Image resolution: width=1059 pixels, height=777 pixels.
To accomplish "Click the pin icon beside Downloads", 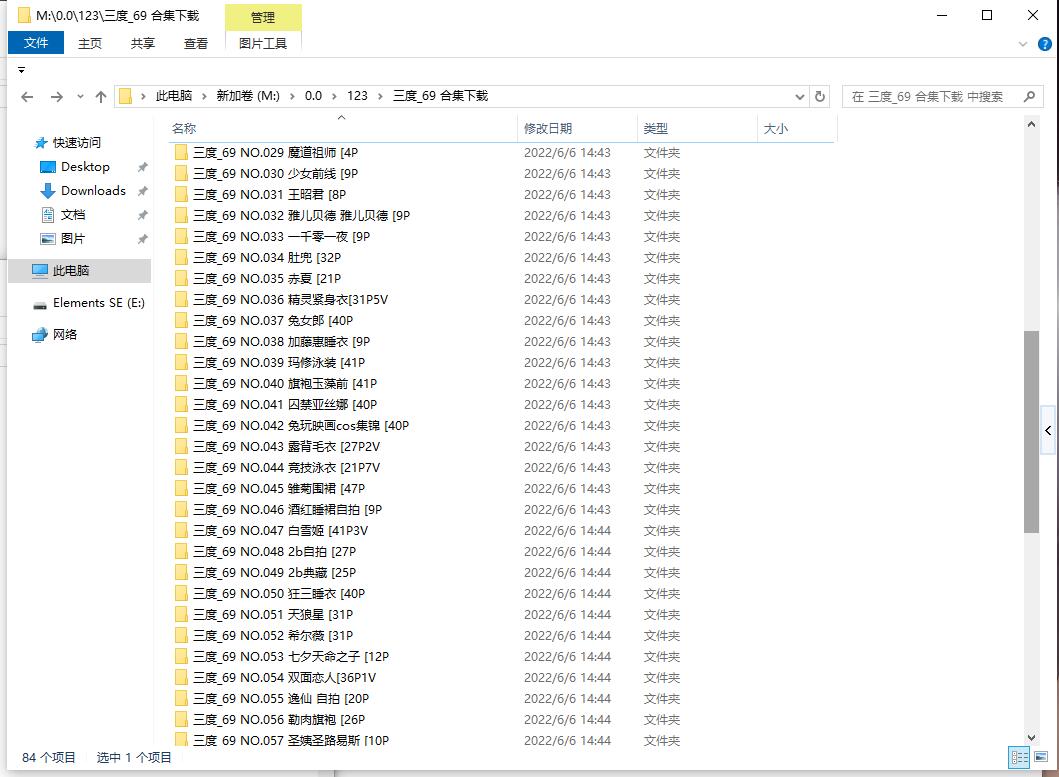I will tap(143, 191).
